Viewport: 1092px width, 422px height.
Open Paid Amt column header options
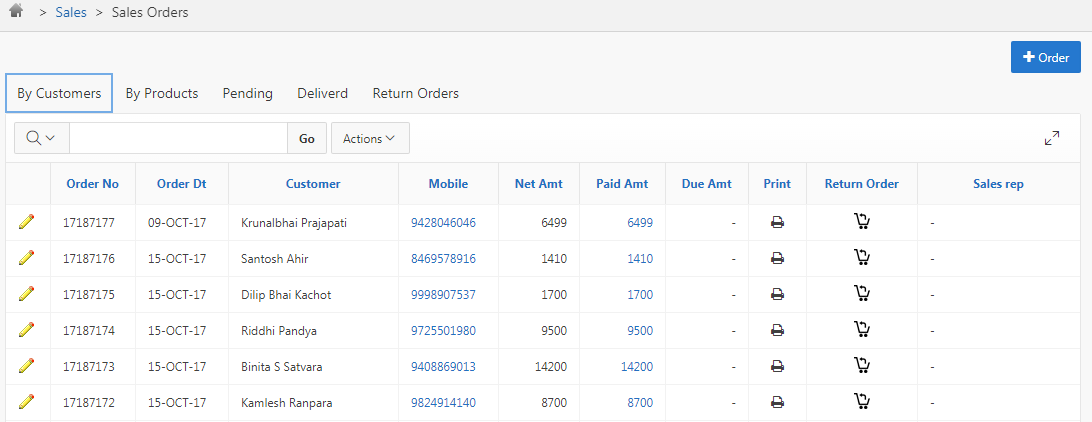[x=623, y=184]
